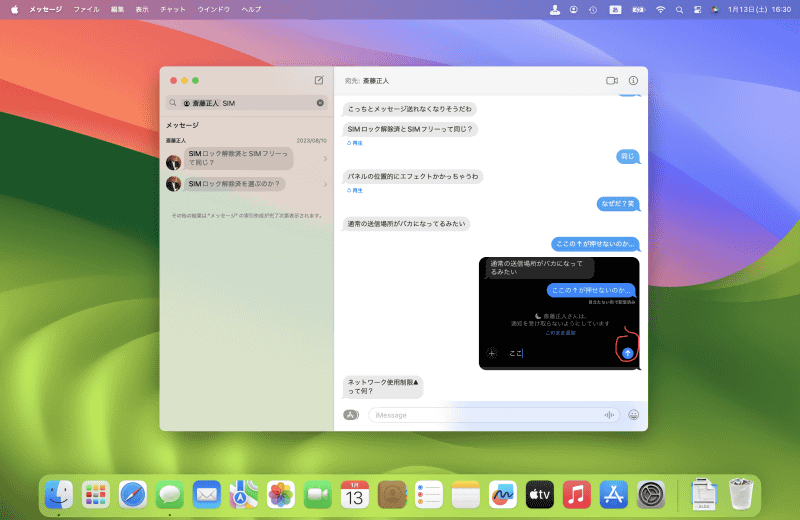Click 斎藤正人 avatar on the second search result
Image resolution: width=800 pixels, height=520 pixels.
click(173, 184)
